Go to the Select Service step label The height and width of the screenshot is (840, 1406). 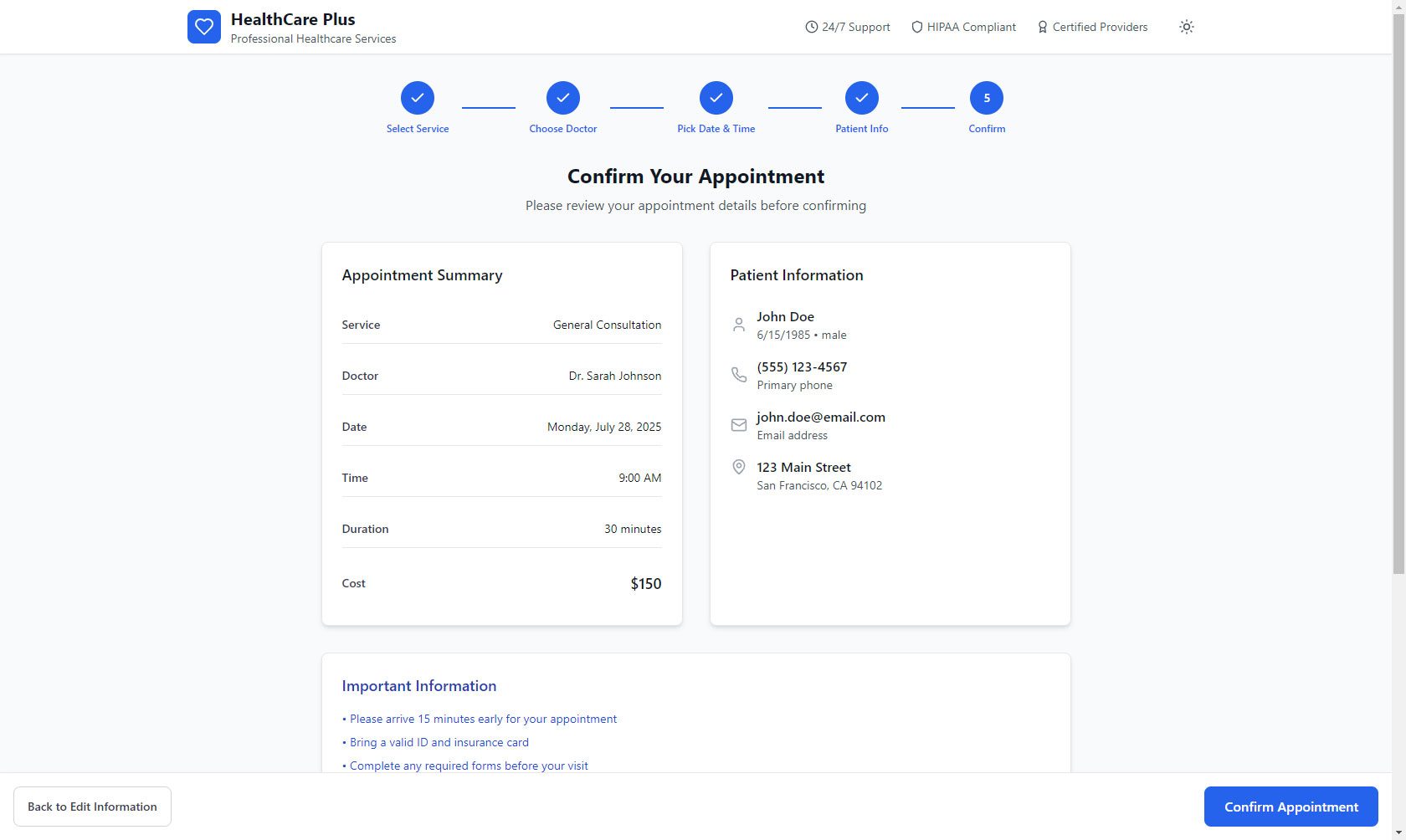pos(418,129)
